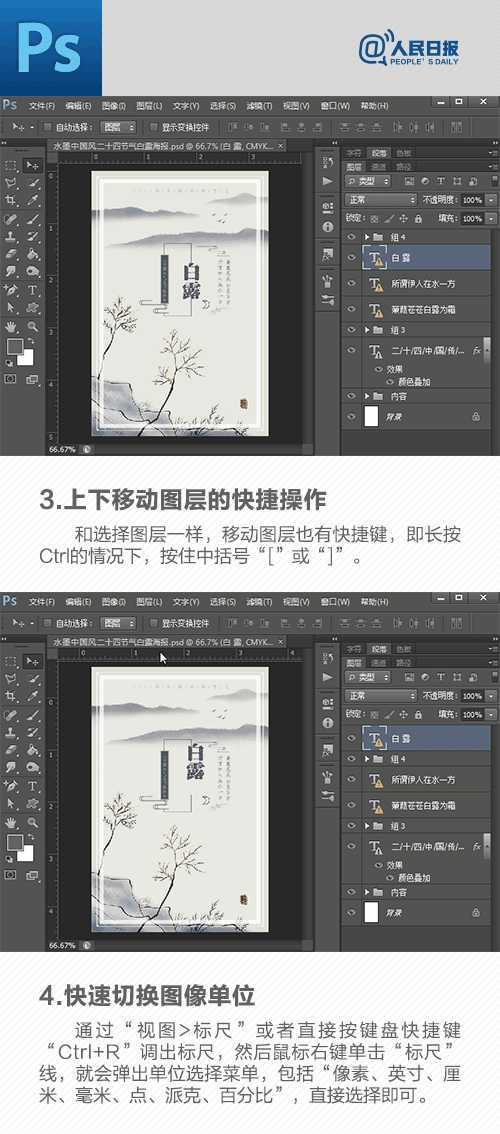This screenshot has height=1134, width=500.
Task: Switch to 通道 tab in first screenshot
Action: click(x=379, y=166)
